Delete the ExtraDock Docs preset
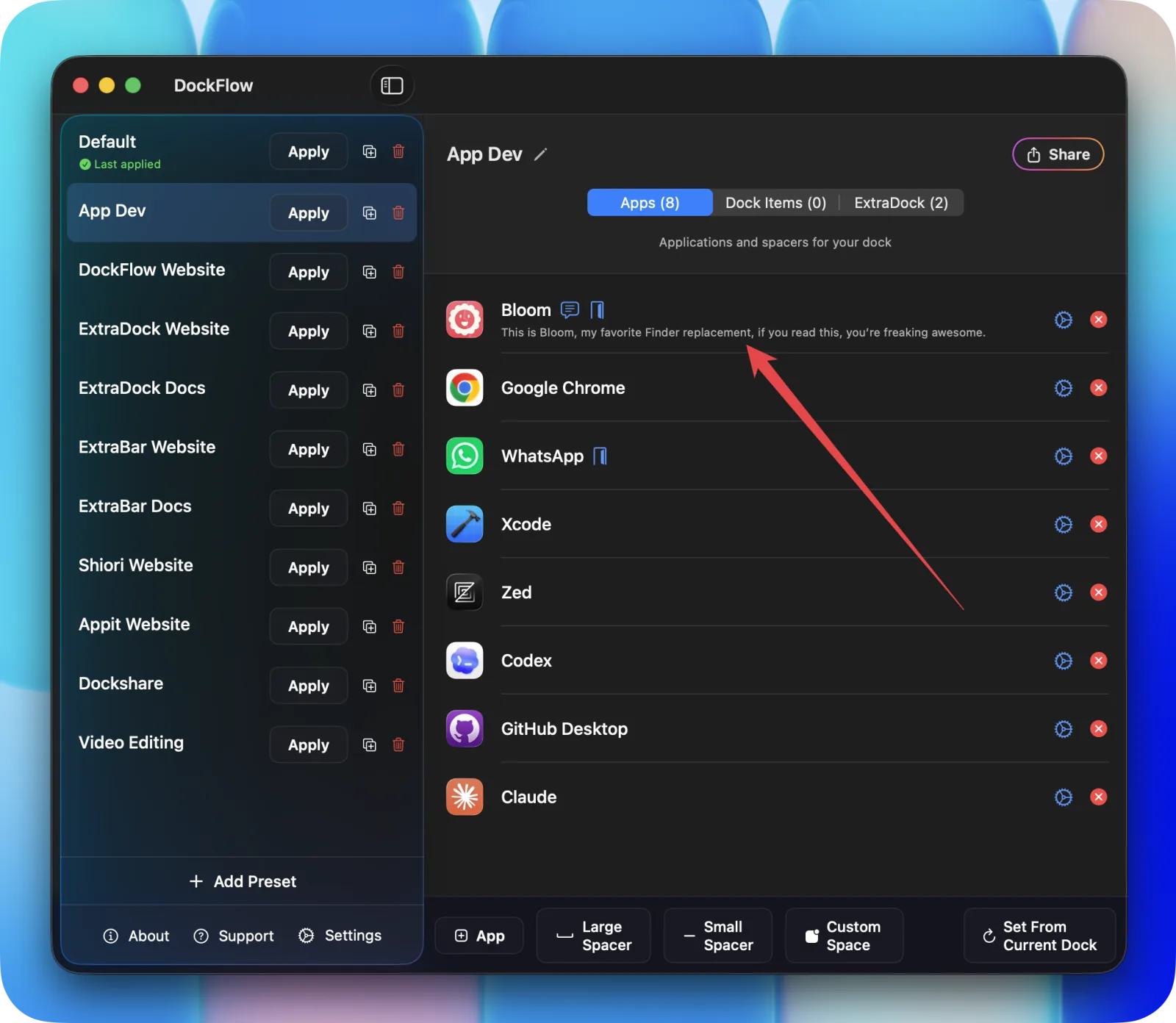Viewport: 1176px width, 1023px height. [x=398, y=390]
